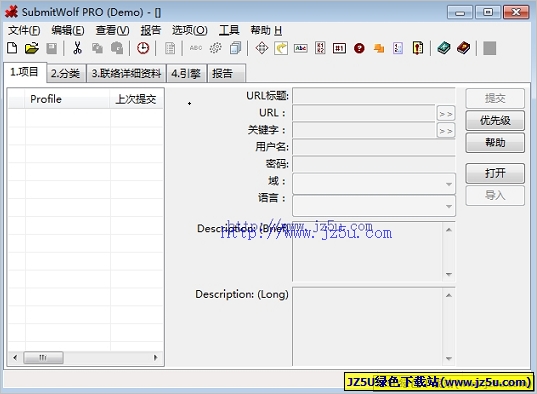Click Long description scrollbar up arrow
Image resolution: width=537 pixels, height=394 pixels.
(x=449, y=295)
